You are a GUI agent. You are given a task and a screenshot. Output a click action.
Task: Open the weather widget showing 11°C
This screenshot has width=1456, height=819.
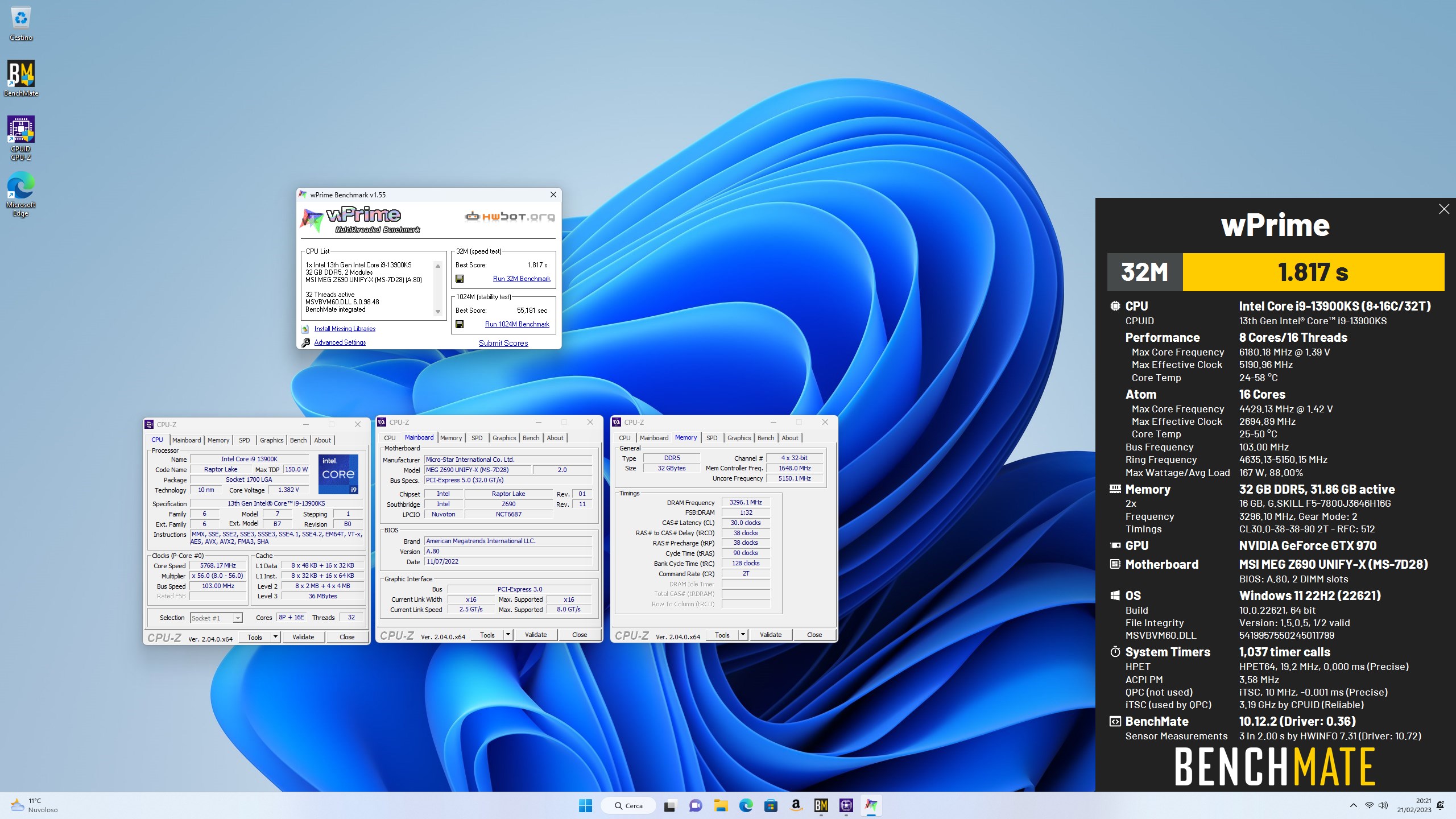[34, 805]
